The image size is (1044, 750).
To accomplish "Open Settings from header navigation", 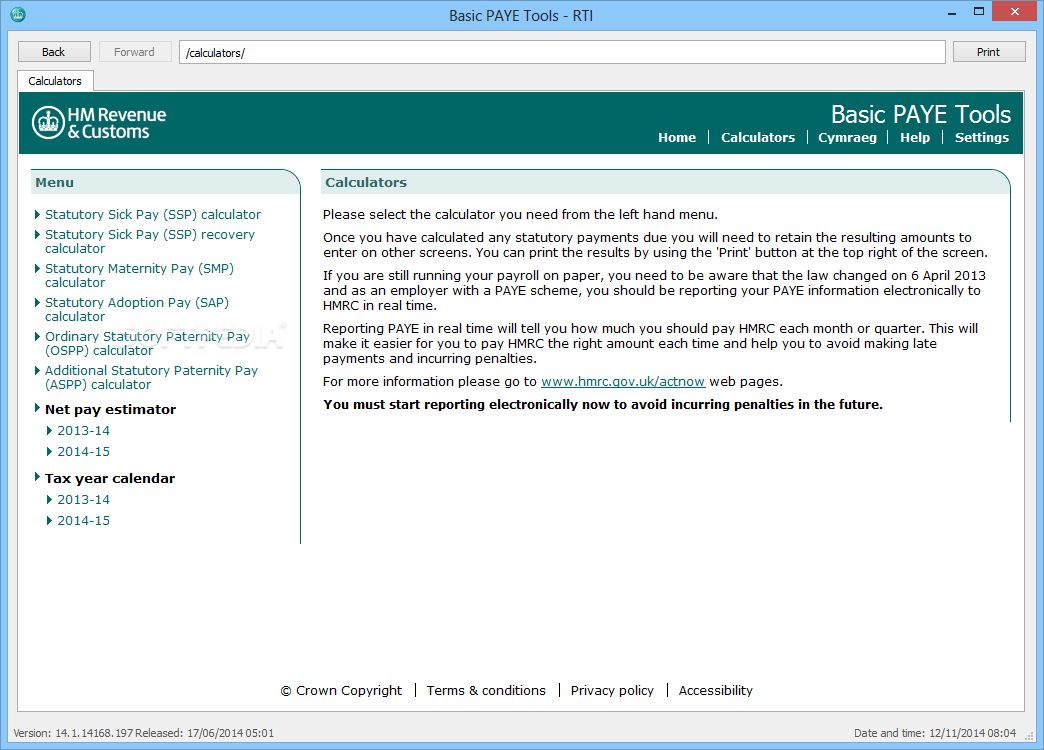I will click(x=981, y=137).
